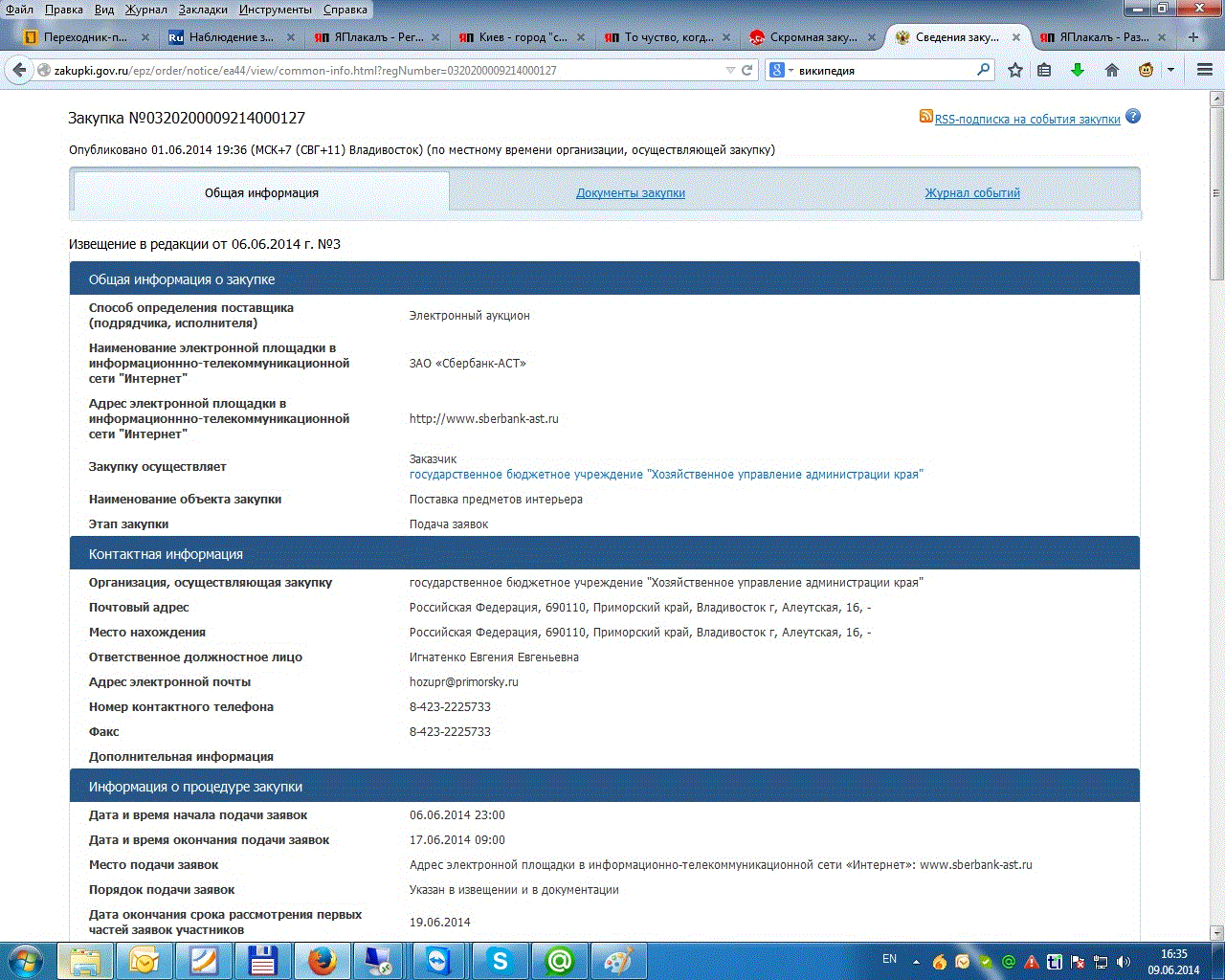The width and height of the screenshot is (1225, 980).
Task: Open the downloads green arrow icon
Action: (x=1078, y=70)
